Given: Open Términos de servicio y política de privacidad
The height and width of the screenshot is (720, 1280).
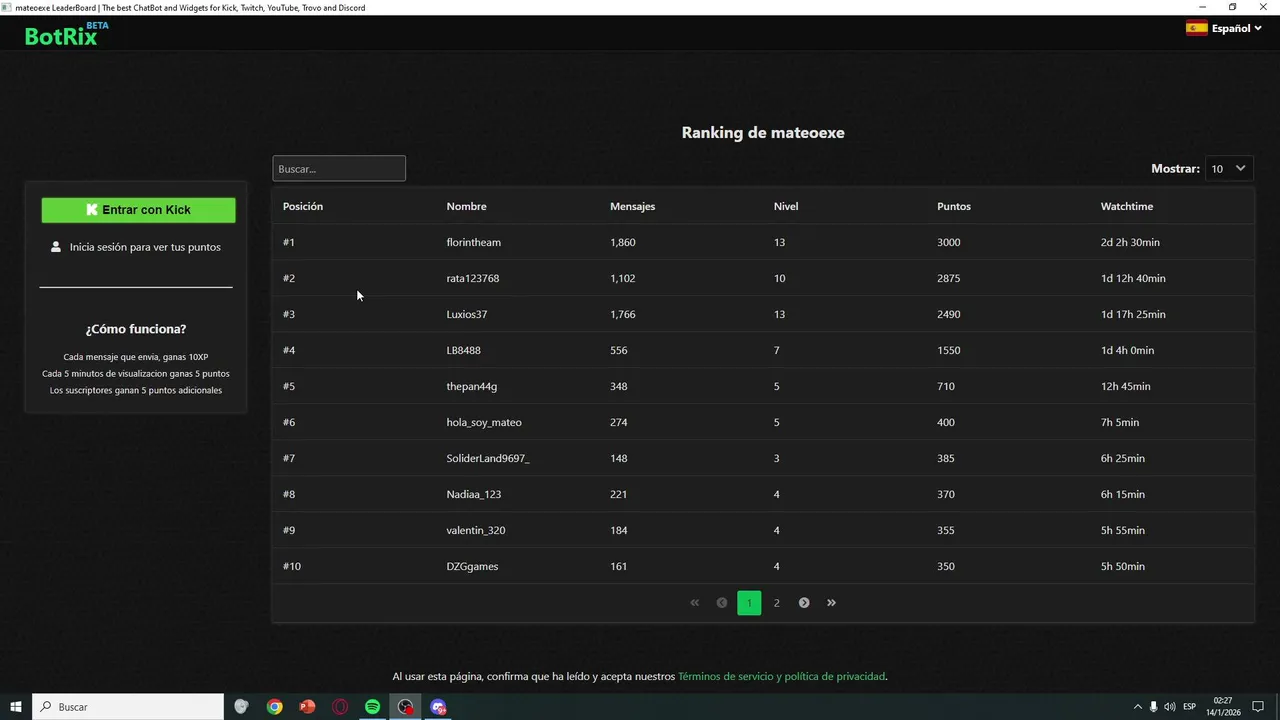Looking at the screenshot, I should (781, 677).
